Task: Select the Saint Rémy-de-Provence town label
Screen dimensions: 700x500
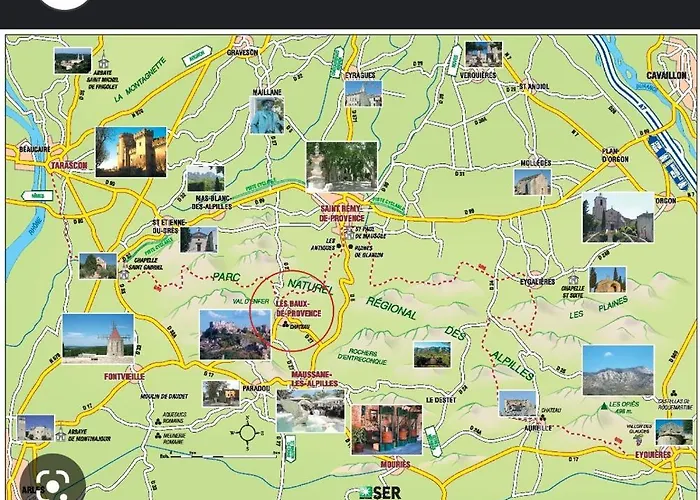Action: (x=342, y=213)
